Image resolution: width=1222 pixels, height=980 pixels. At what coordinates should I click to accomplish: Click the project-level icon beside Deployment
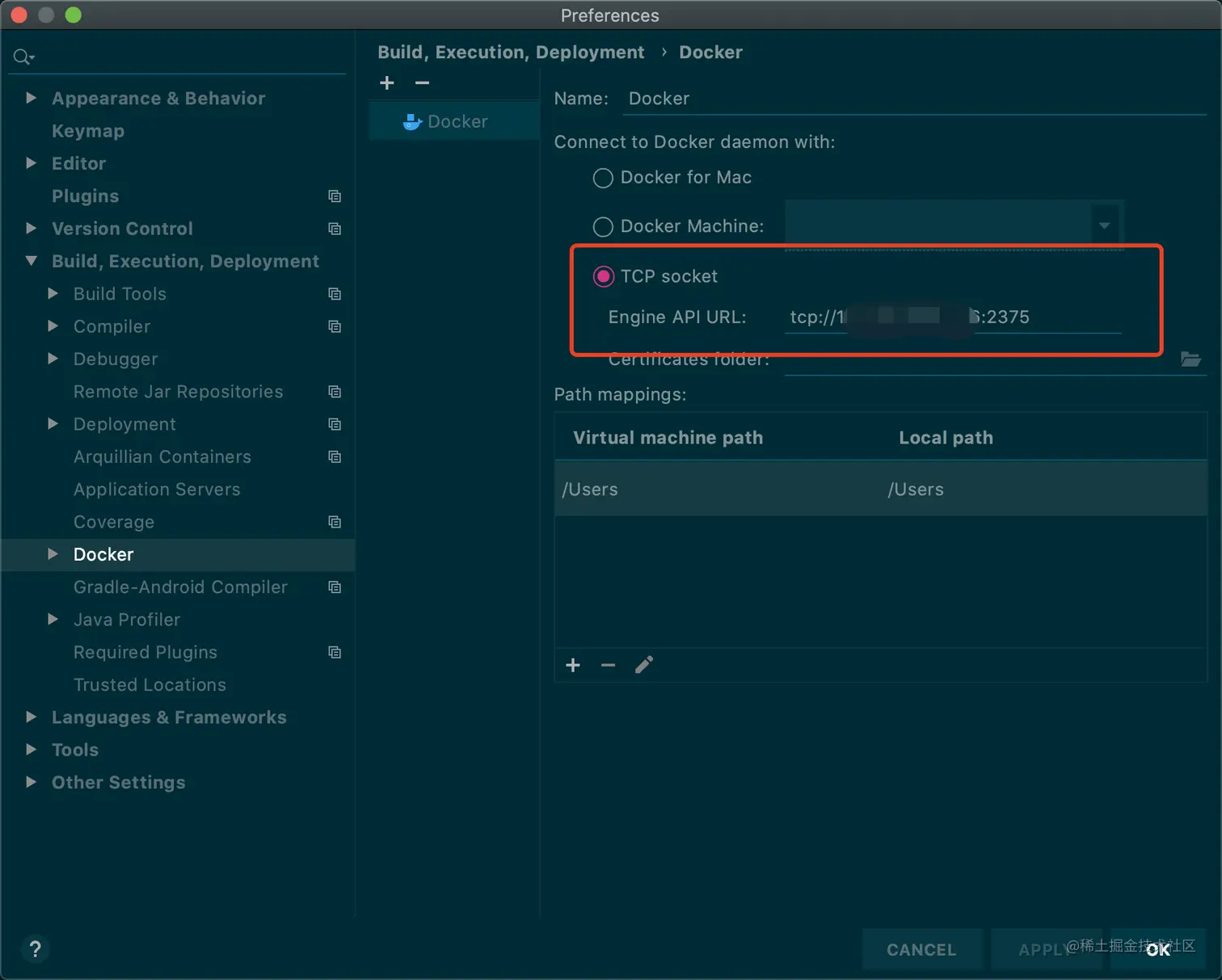tap(335, 424)
